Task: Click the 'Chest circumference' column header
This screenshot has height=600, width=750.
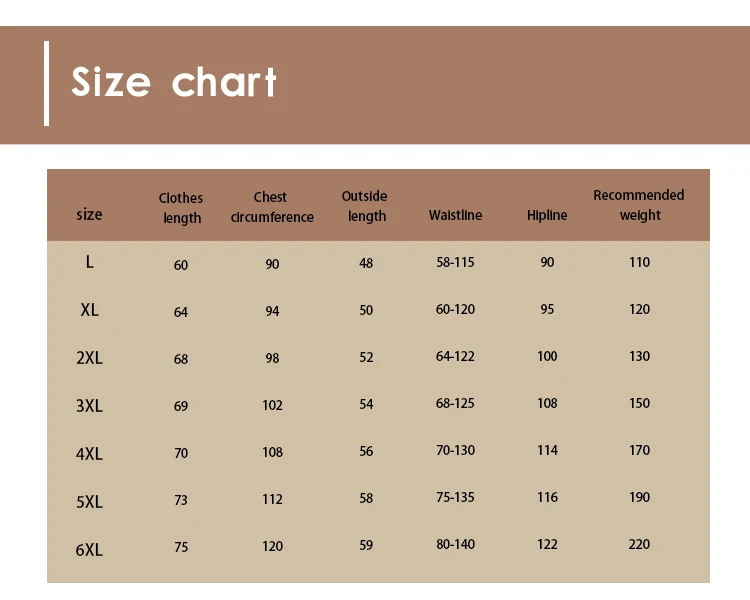Action: (x=272, y=207)
